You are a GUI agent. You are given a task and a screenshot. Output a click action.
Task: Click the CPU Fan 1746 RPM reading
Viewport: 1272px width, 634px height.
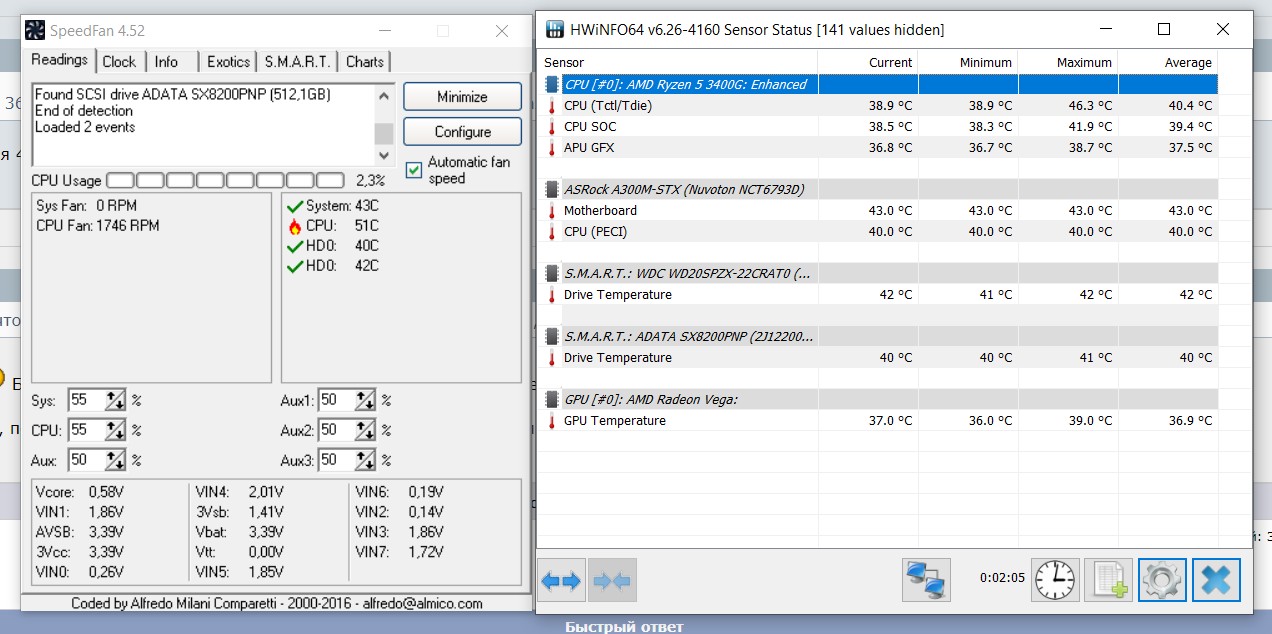point(98,226)
